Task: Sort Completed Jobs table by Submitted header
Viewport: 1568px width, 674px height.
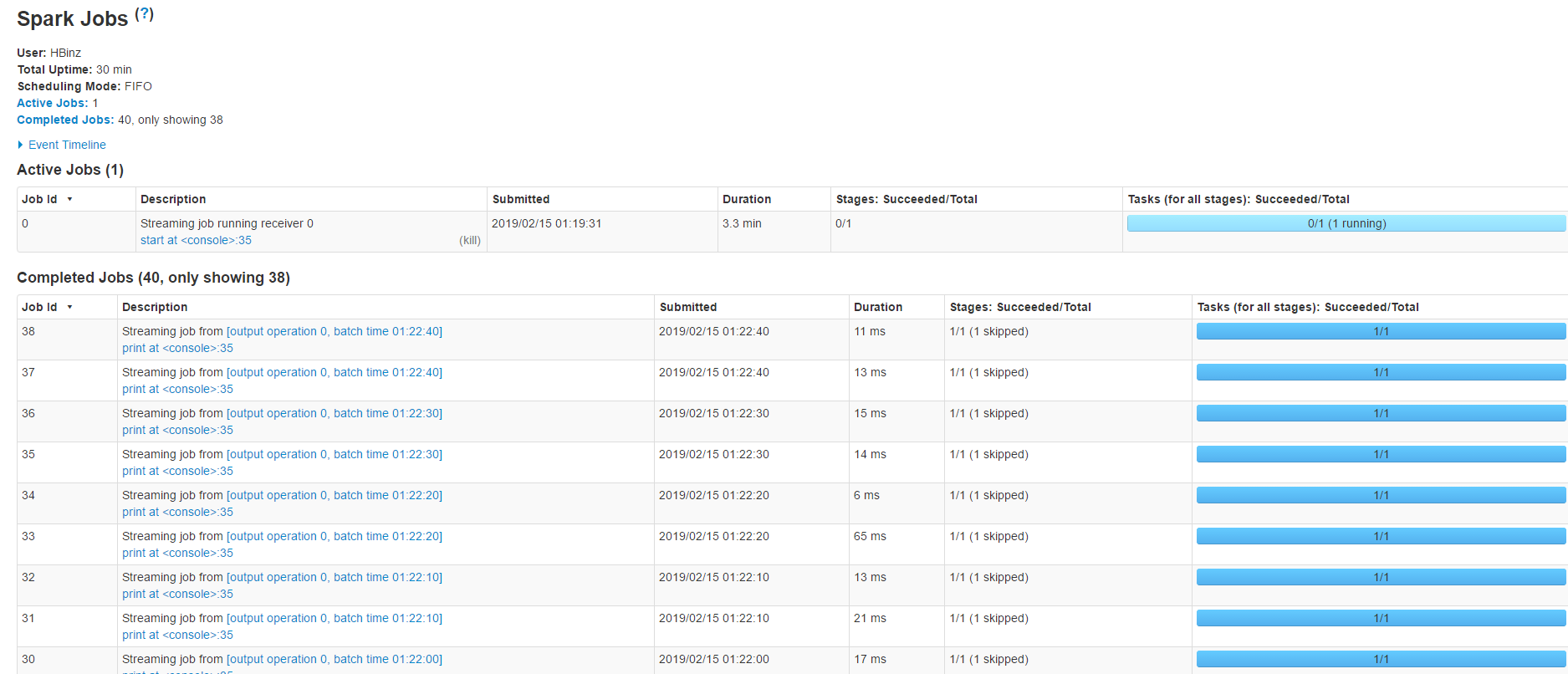Action: click(688, 307)
